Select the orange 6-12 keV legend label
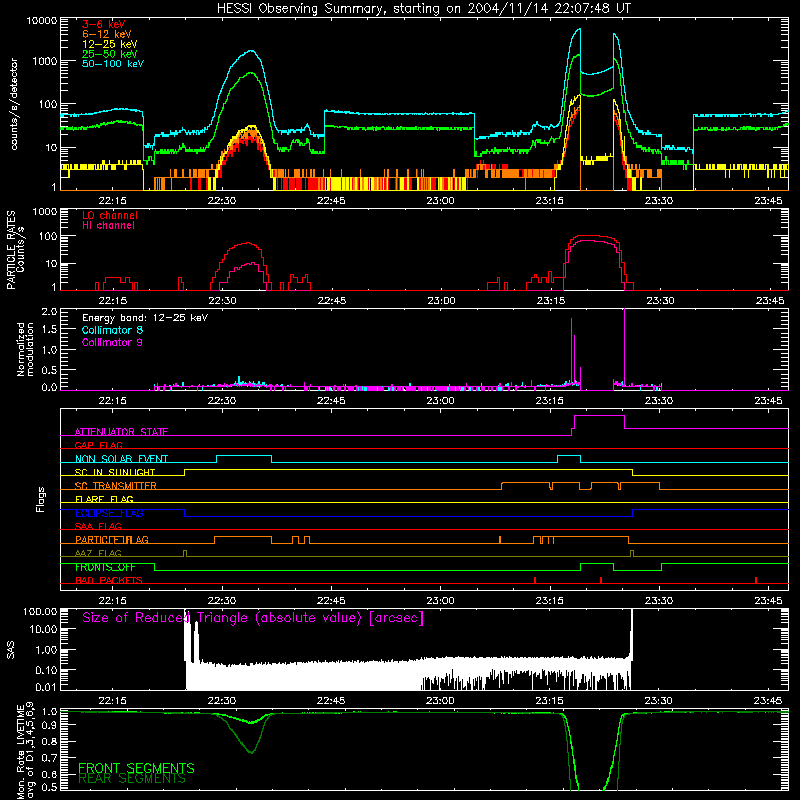Image resolution: width=800 pixels, height=800 pixels. 107,34
